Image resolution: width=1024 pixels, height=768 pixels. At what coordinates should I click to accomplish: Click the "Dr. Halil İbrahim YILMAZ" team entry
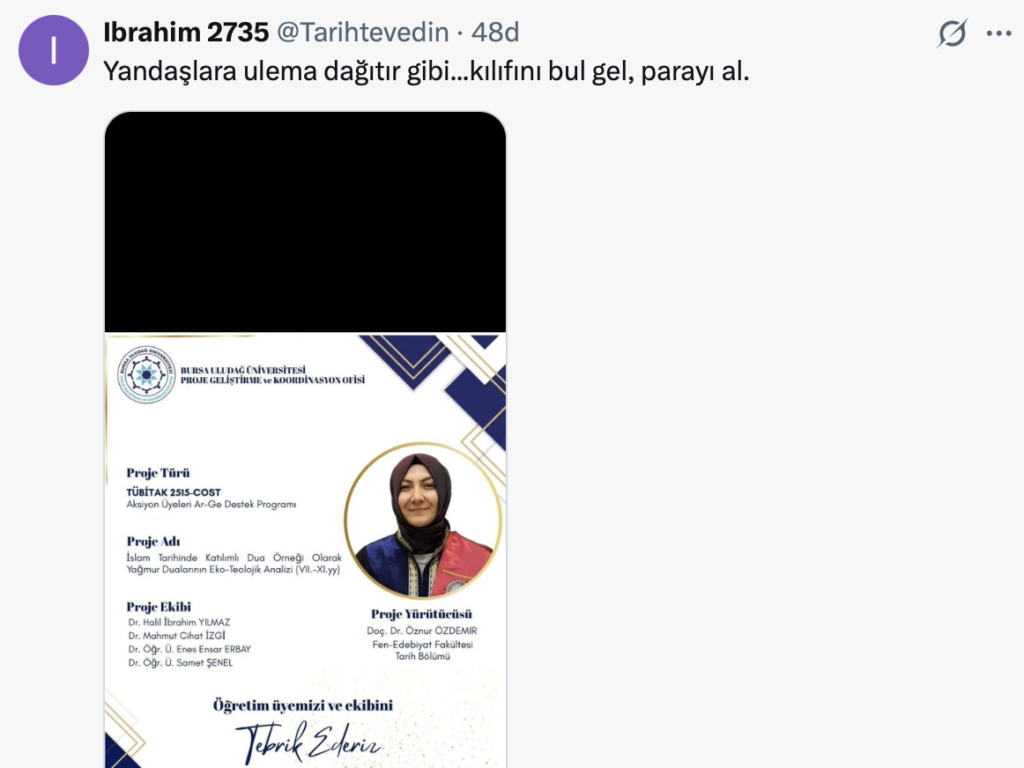pos(179,622)
